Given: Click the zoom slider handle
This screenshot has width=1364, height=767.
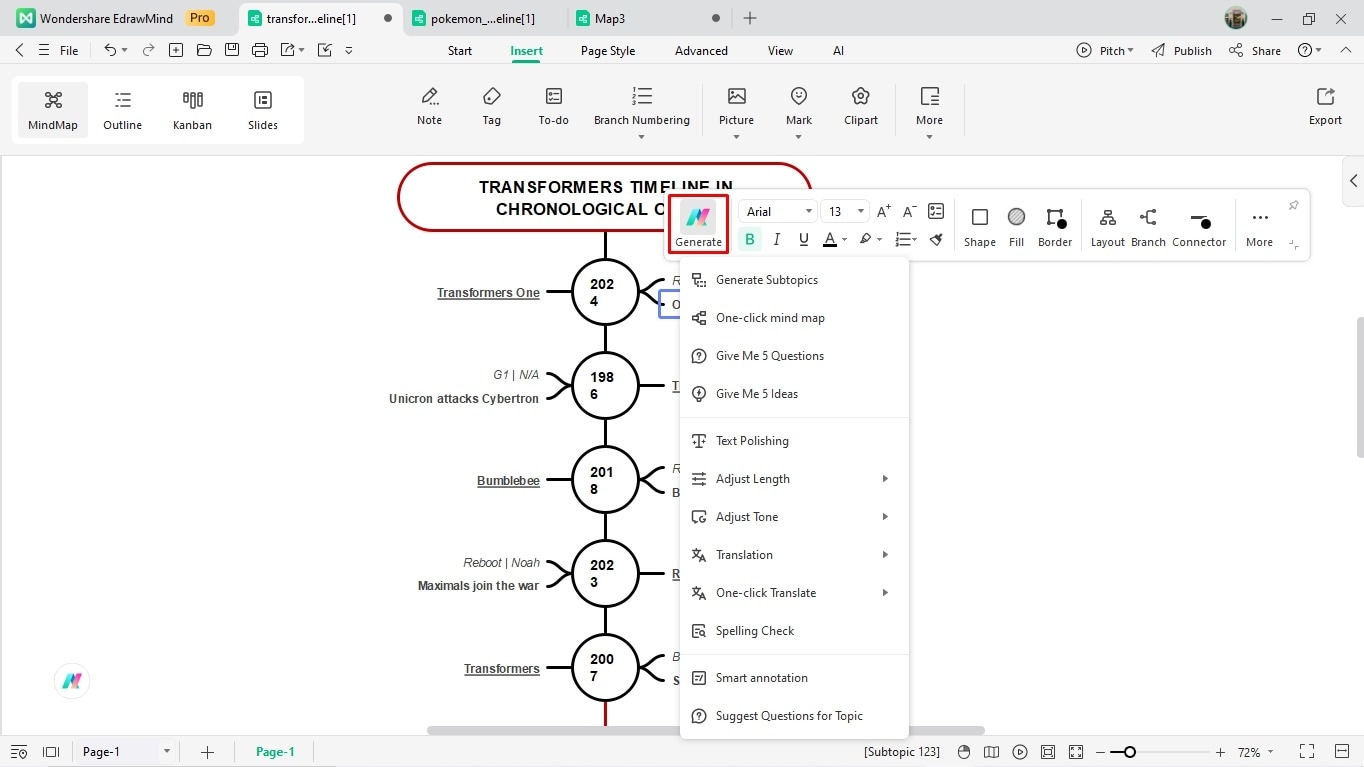Looking at the screenshot, I should tap(1130, 752).
